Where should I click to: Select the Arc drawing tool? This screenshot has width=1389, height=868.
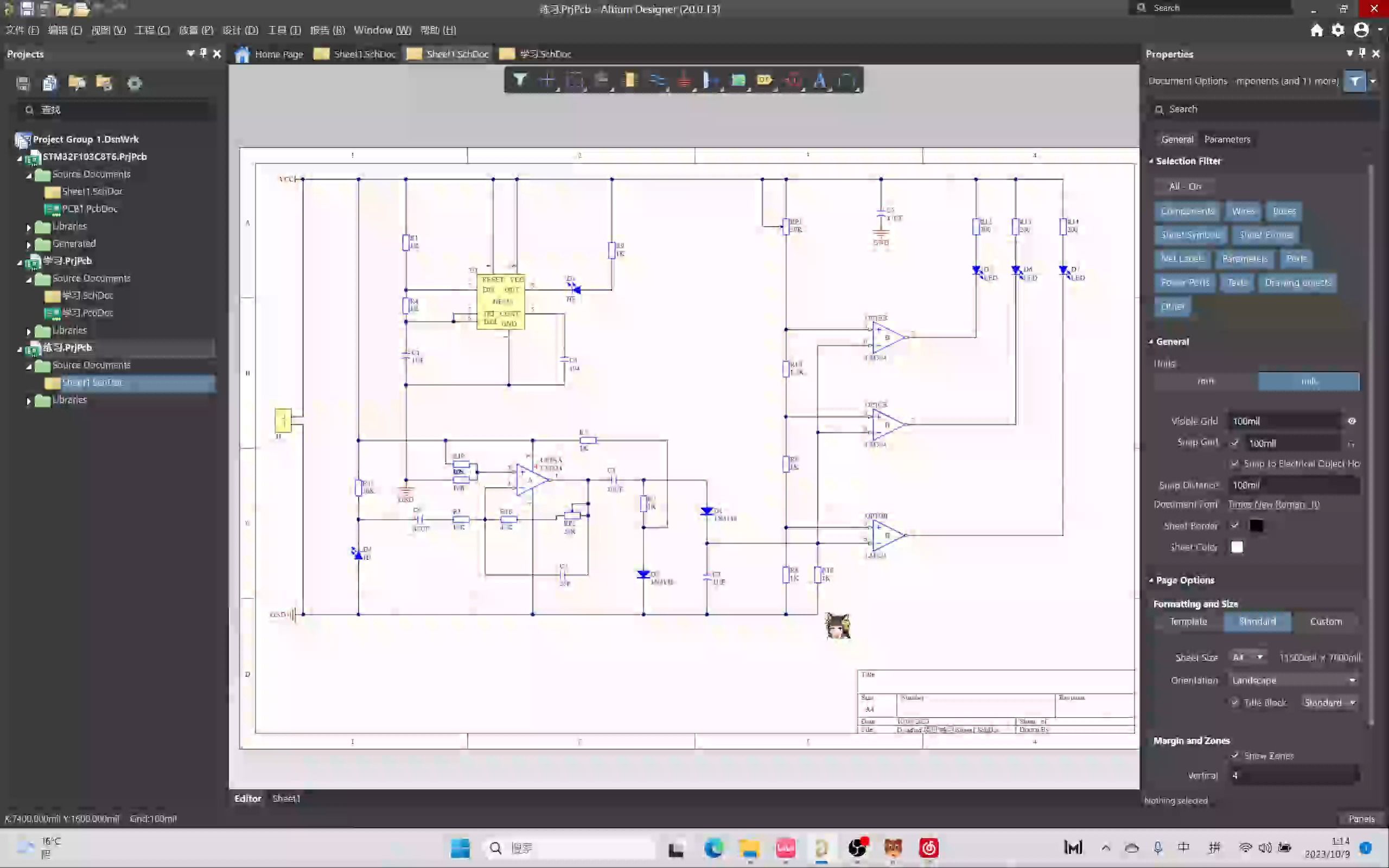click(847, 80)
